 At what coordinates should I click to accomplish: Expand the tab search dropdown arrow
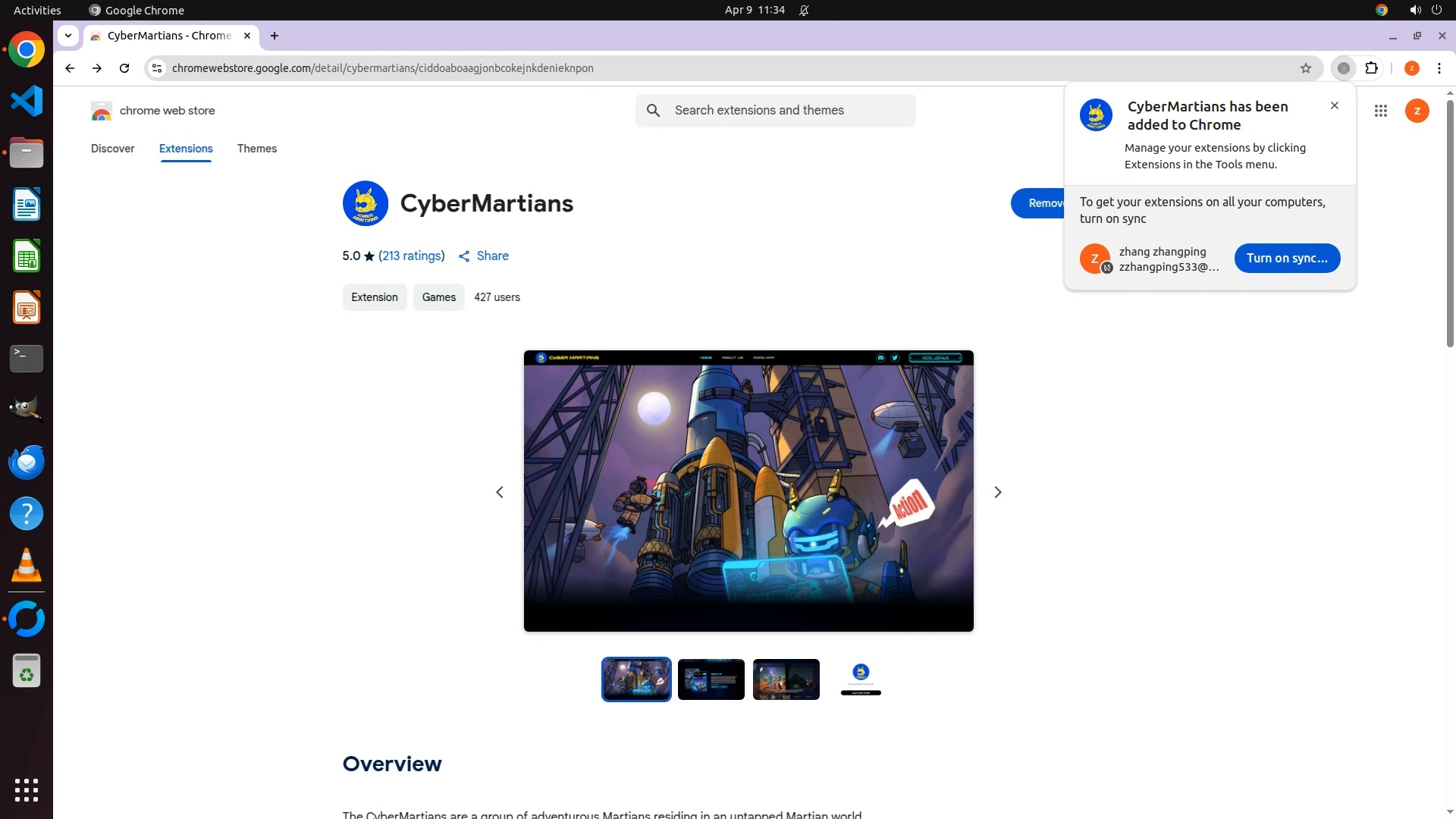coord(68,36)
